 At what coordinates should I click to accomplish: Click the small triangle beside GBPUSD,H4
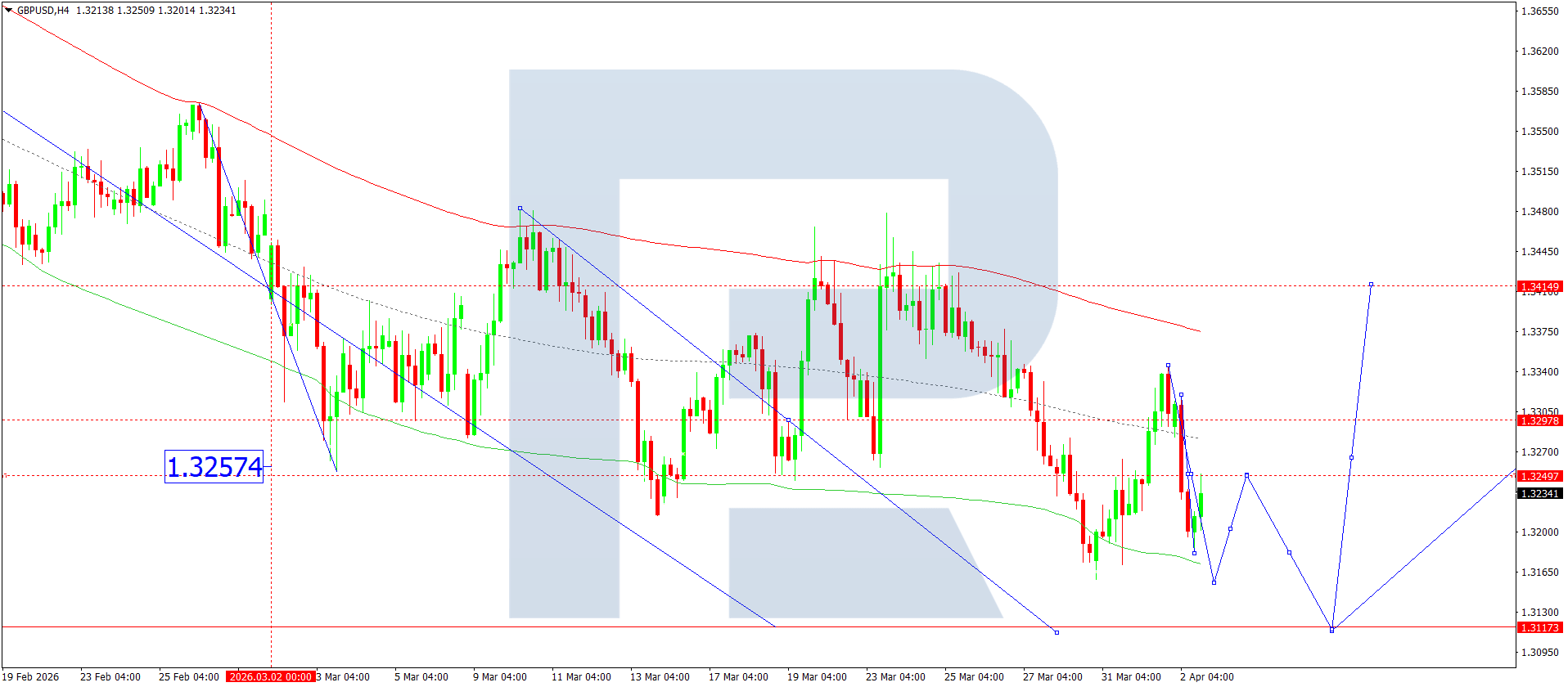[9, 11]
